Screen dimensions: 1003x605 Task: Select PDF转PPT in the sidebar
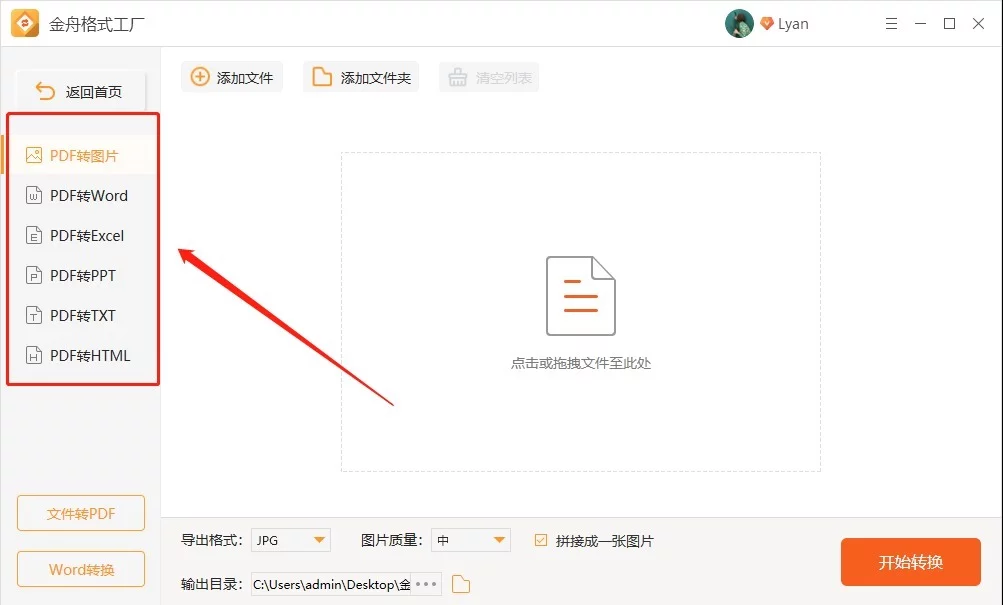click(81, 276)
